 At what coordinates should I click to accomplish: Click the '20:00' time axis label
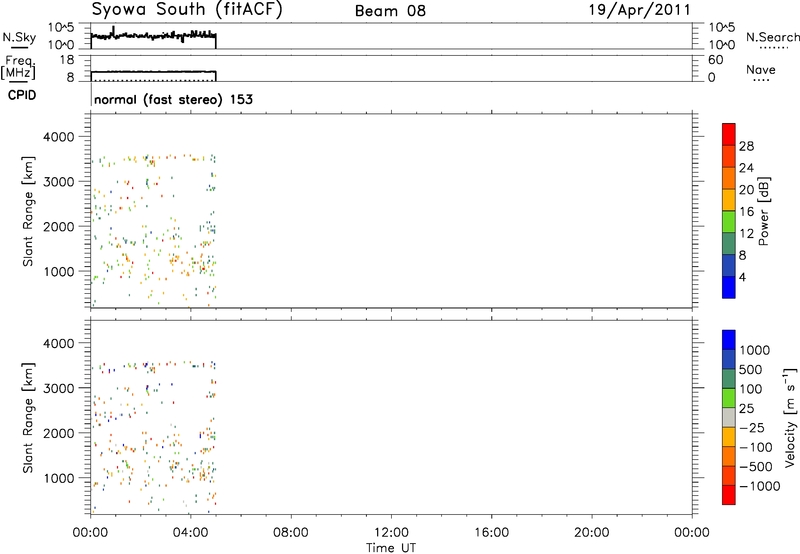coord(591,533)
